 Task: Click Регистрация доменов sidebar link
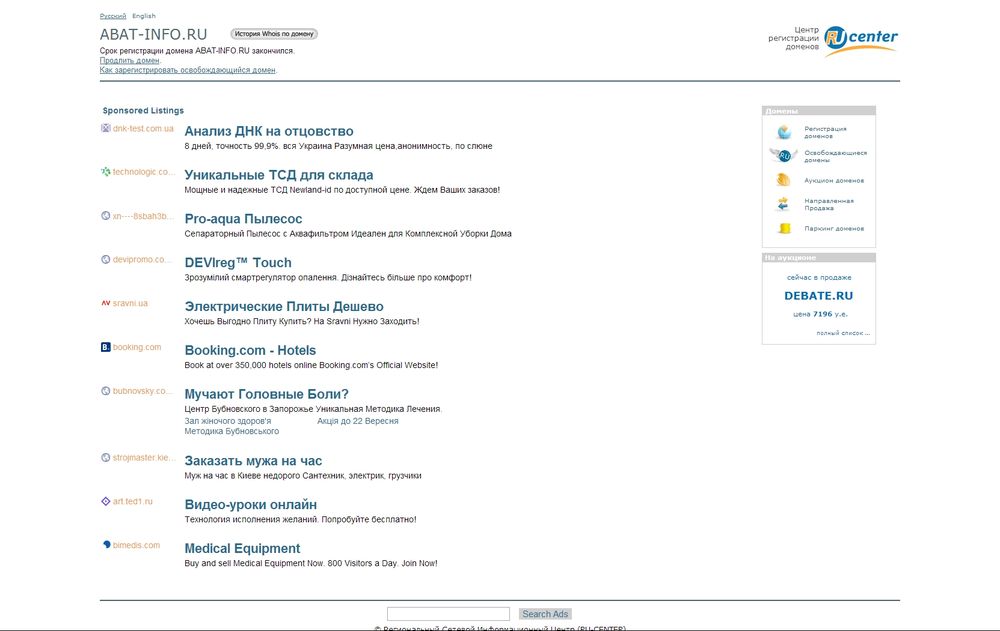pos(825,132)
